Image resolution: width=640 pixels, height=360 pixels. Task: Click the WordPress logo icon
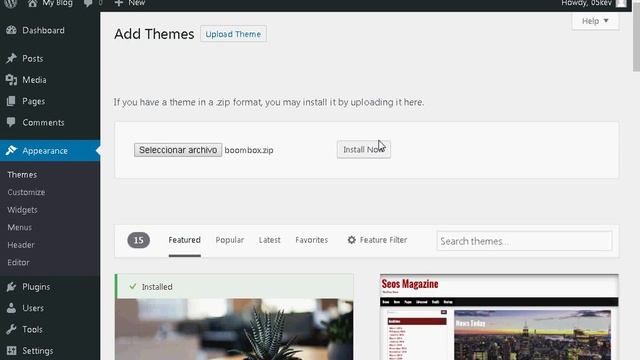tap(11, 4)
